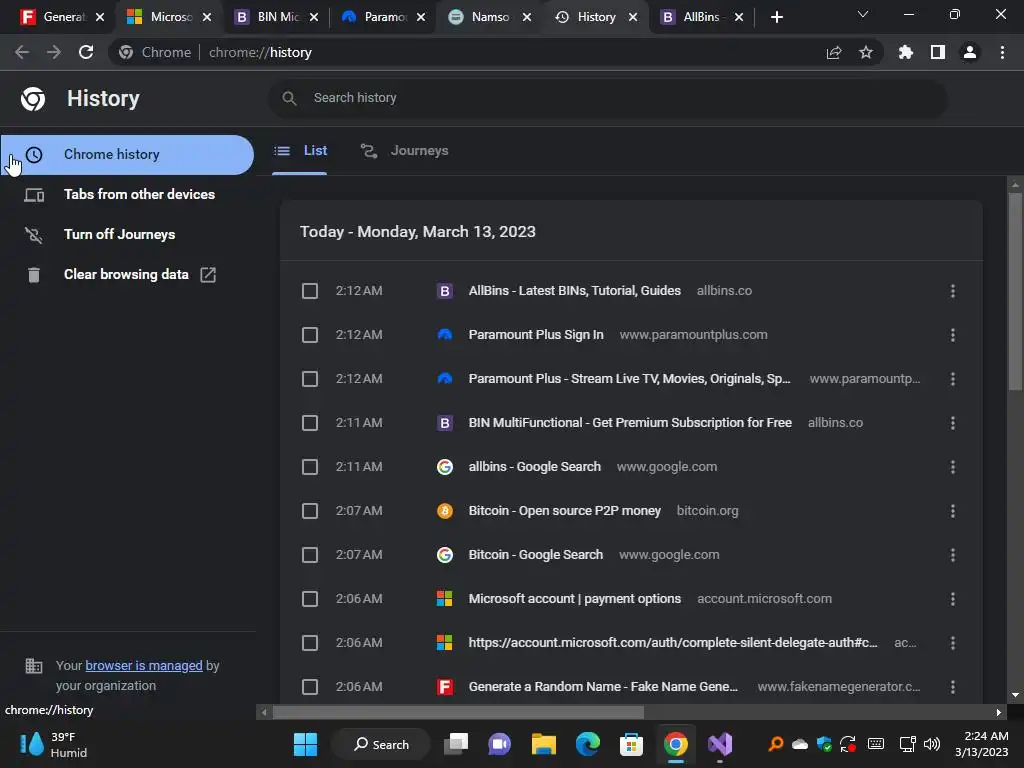Toggle the side panel icon
Image resolution: width=1024 pixels, height=768 pixels.
click(x=938, y=52)
